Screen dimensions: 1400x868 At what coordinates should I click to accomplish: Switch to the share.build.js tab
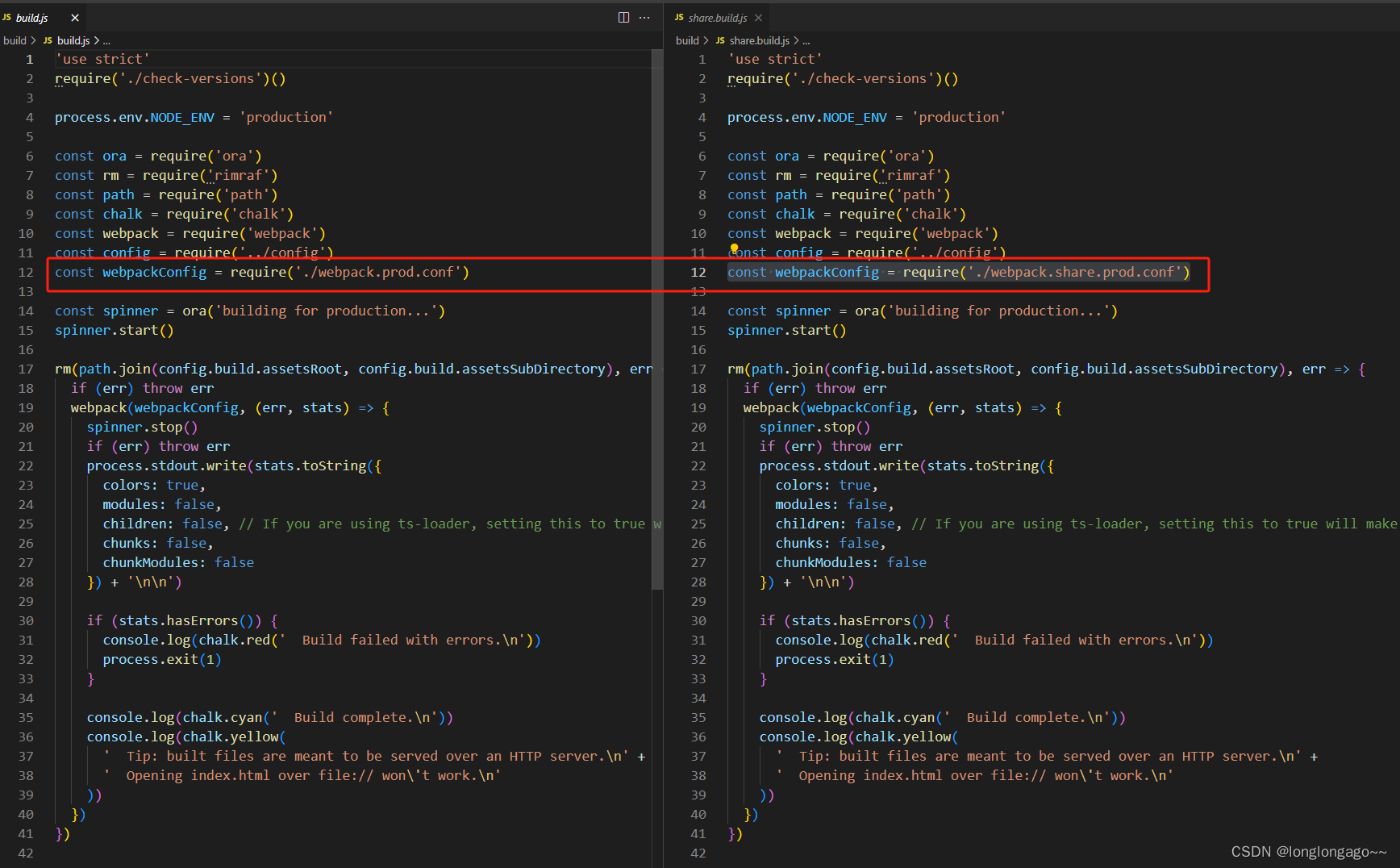tap(718, 18)
